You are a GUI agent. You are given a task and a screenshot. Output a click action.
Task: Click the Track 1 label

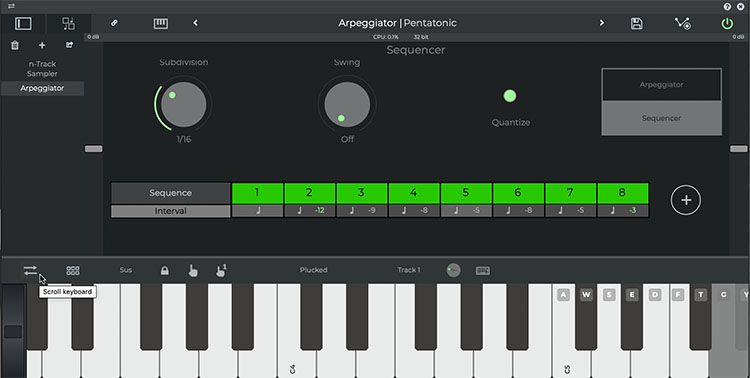pyautogui.click(x=409, y=270)
